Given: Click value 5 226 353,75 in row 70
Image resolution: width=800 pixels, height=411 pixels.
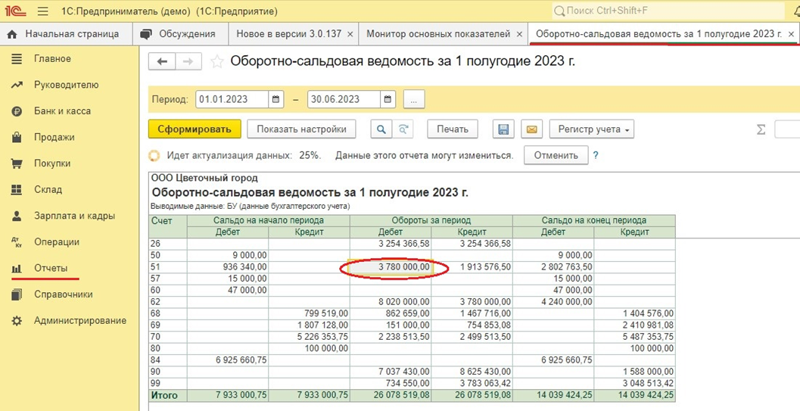Looking at the screenshot, I should (322, 337).
